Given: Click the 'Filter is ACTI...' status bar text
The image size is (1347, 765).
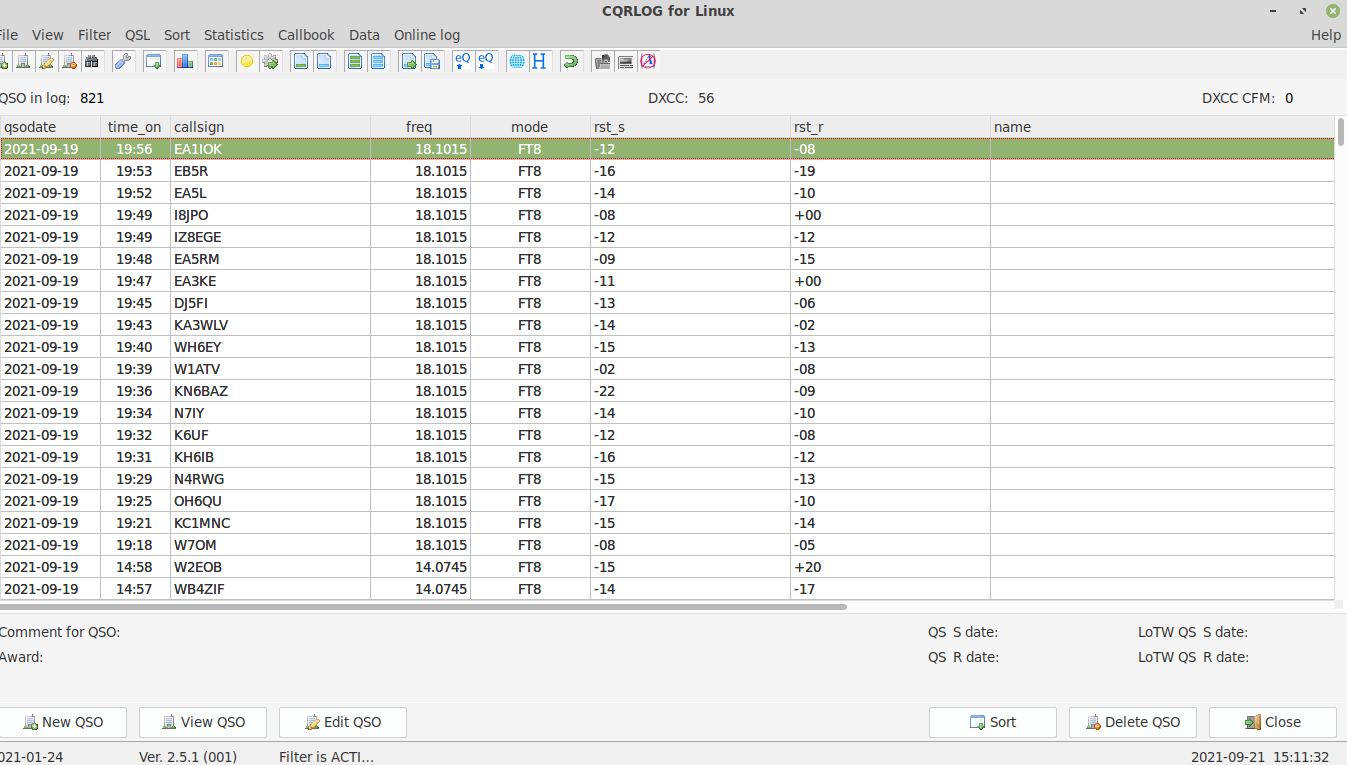Looking at the screenshot, I should pyautogui.click(x=326, y=757).
